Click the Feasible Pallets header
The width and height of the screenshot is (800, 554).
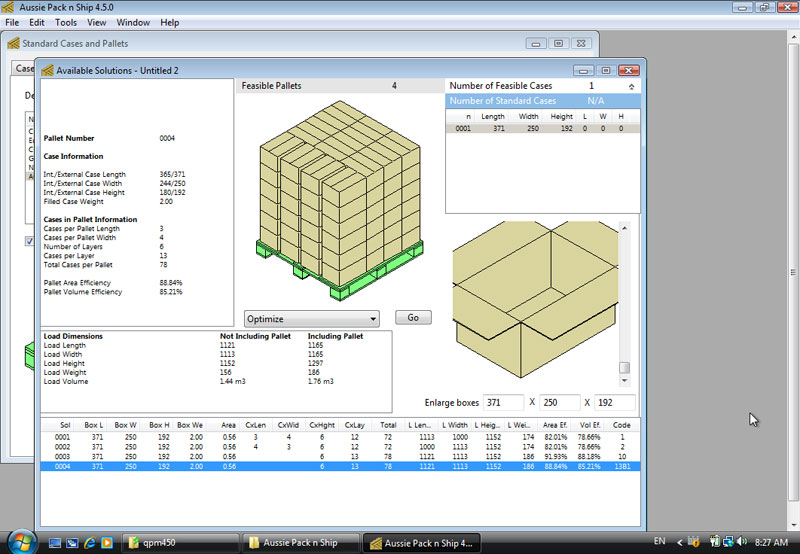coord(340,86)
